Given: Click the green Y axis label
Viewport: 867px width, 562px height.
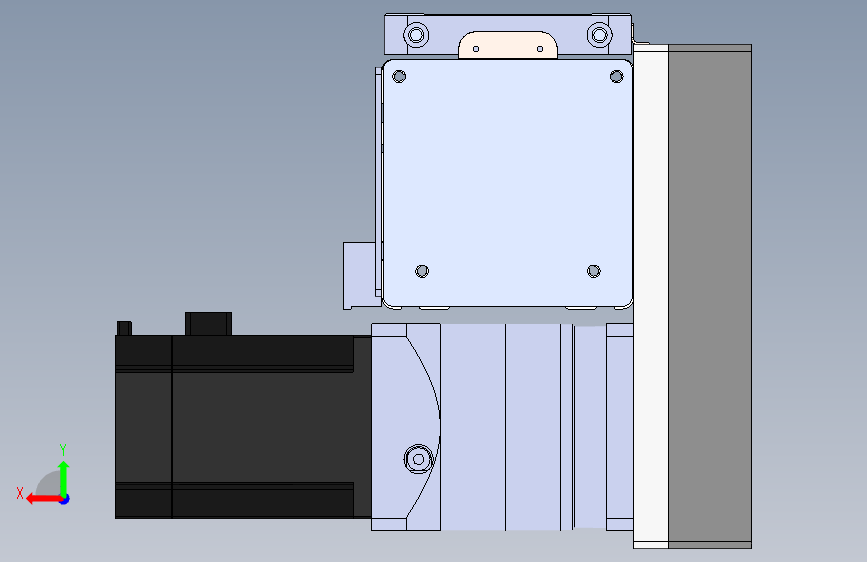Looking at the screenshot, I should [x=63, y=449].
